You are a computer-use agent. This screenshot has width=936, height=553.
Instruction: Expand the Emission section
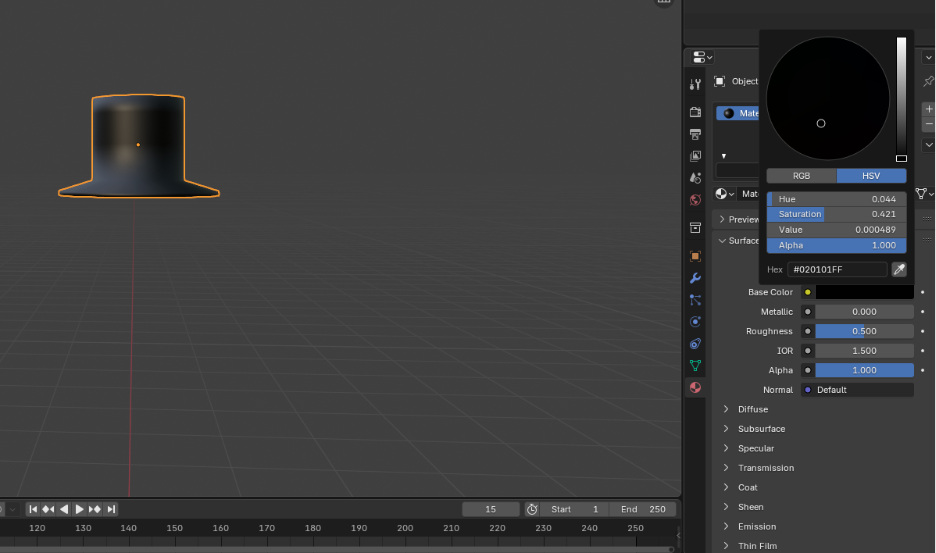(x=756, y=527)
